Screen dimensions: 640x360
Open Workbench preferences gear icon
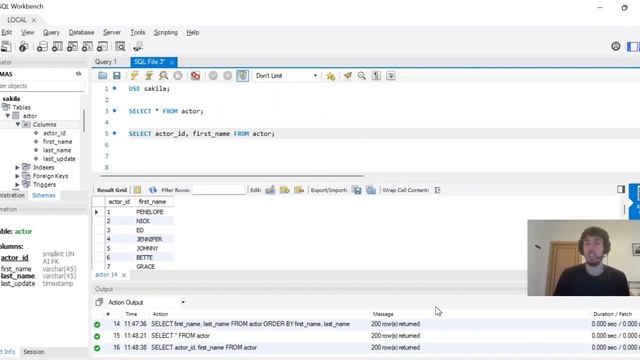616,47
